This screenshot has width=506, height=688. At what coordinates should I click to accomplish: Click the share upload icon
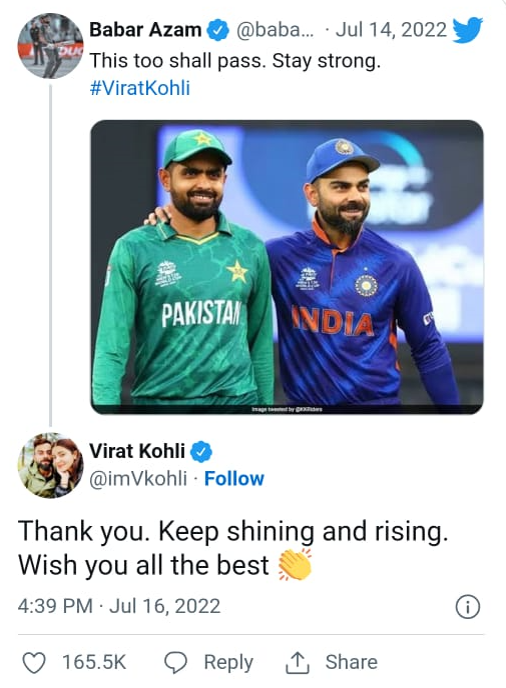click(x=298, y=663)
